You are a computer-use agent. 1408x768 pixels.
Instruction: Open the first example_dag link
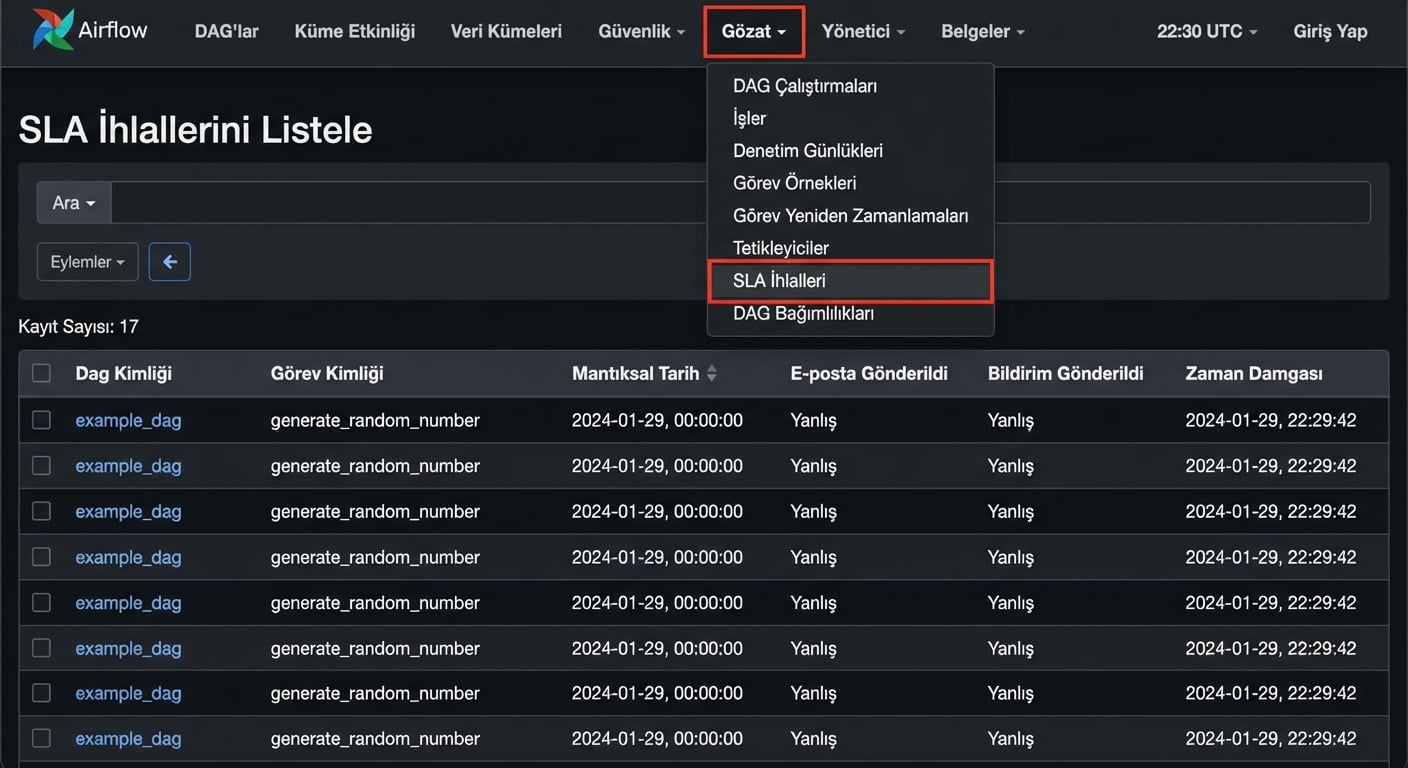(x=128, y=420)
